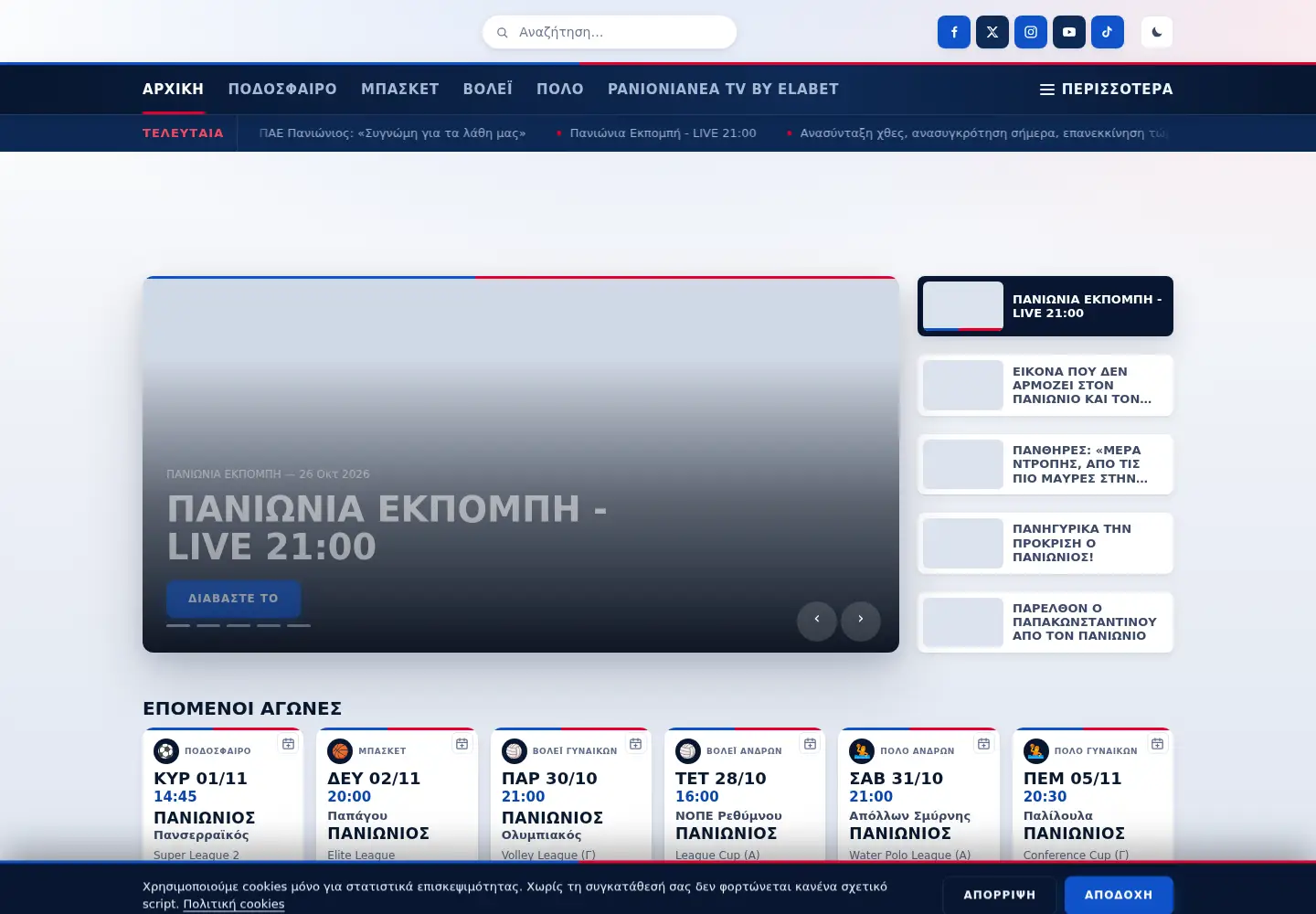Image resolution: width=1316 pixels, height=914 pixels.
Task: Open PANIONIANEA TV BY ELABET section
Action: tap(723, 89)
